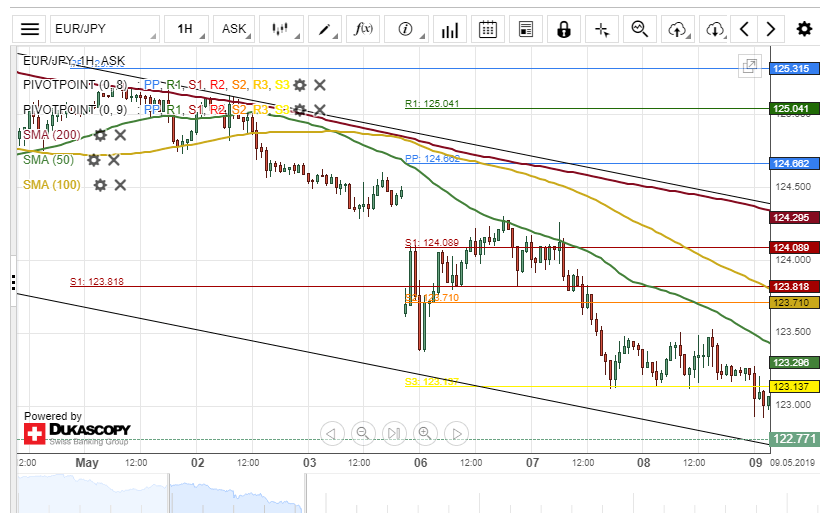Zoom in the chart with plus magnifier
Screen dimensions: 829x517
point(426,433)
